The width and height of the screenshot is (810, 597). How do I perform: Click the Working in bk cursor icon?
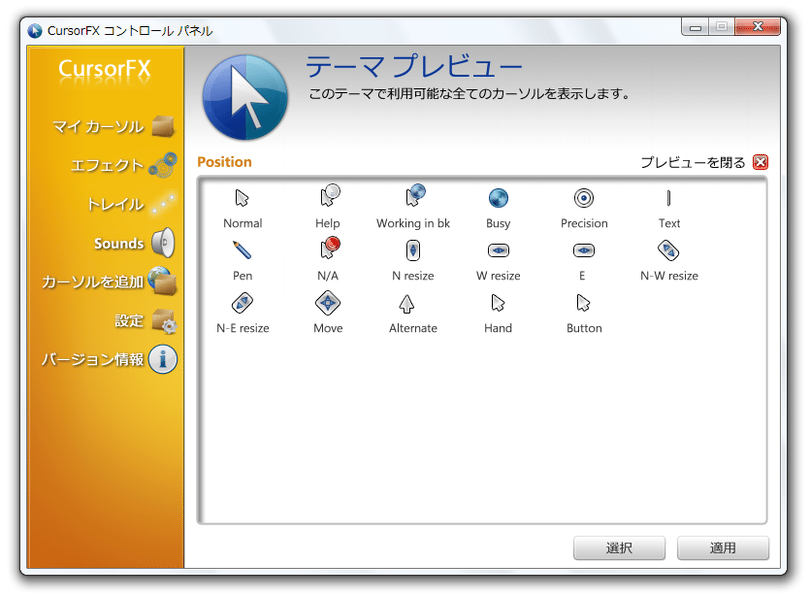click(415, 195)
